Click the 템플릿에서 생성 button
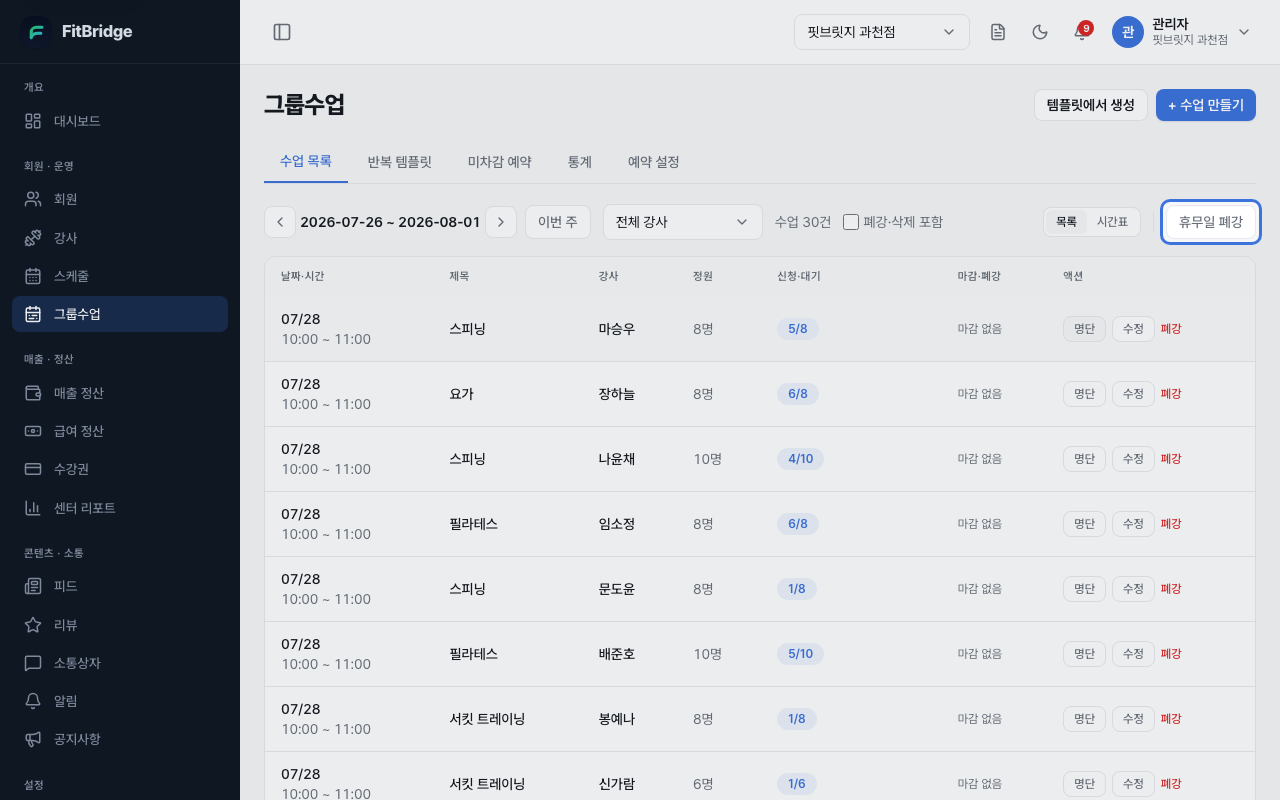 tap(1091, 105)
